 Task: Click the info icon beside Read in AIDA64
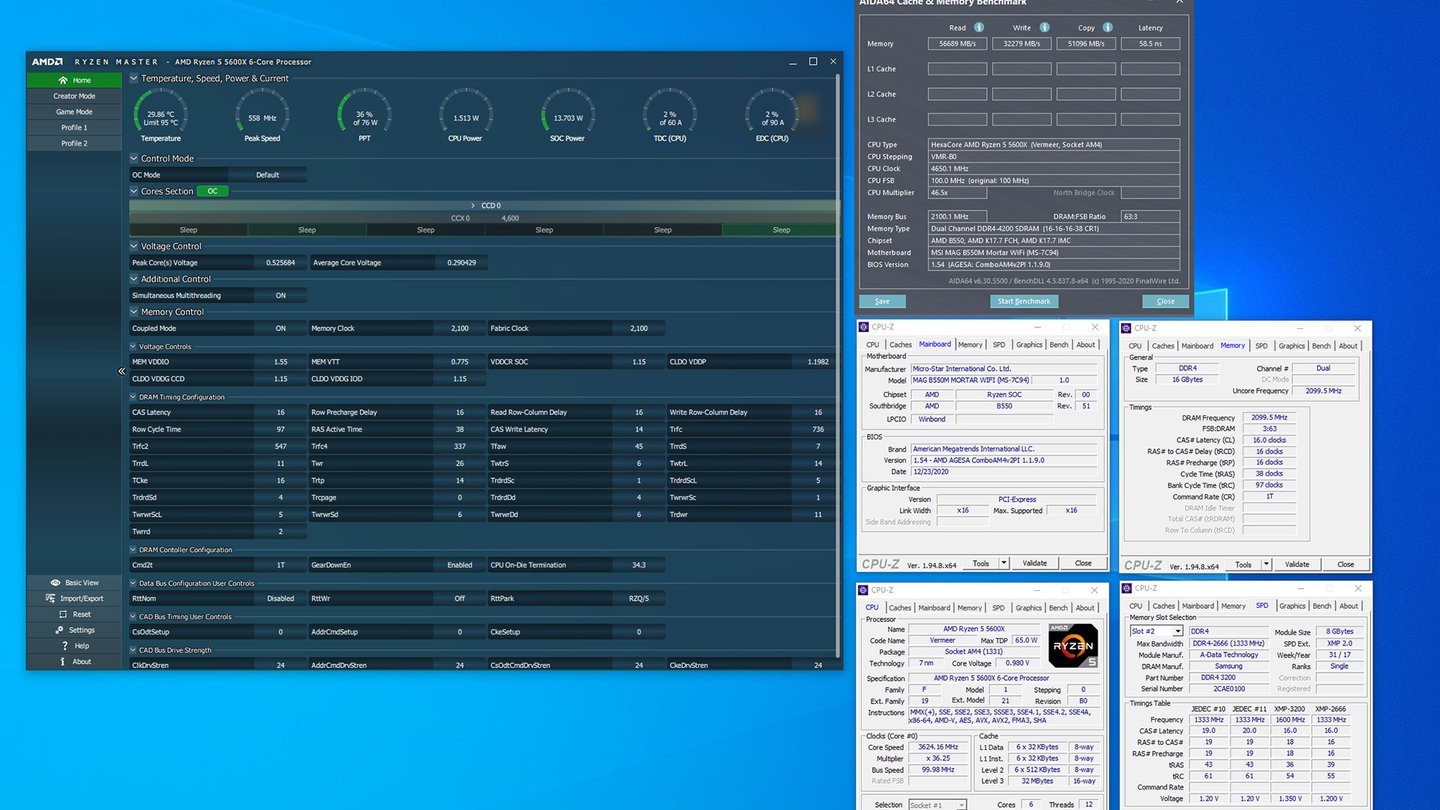979,28
